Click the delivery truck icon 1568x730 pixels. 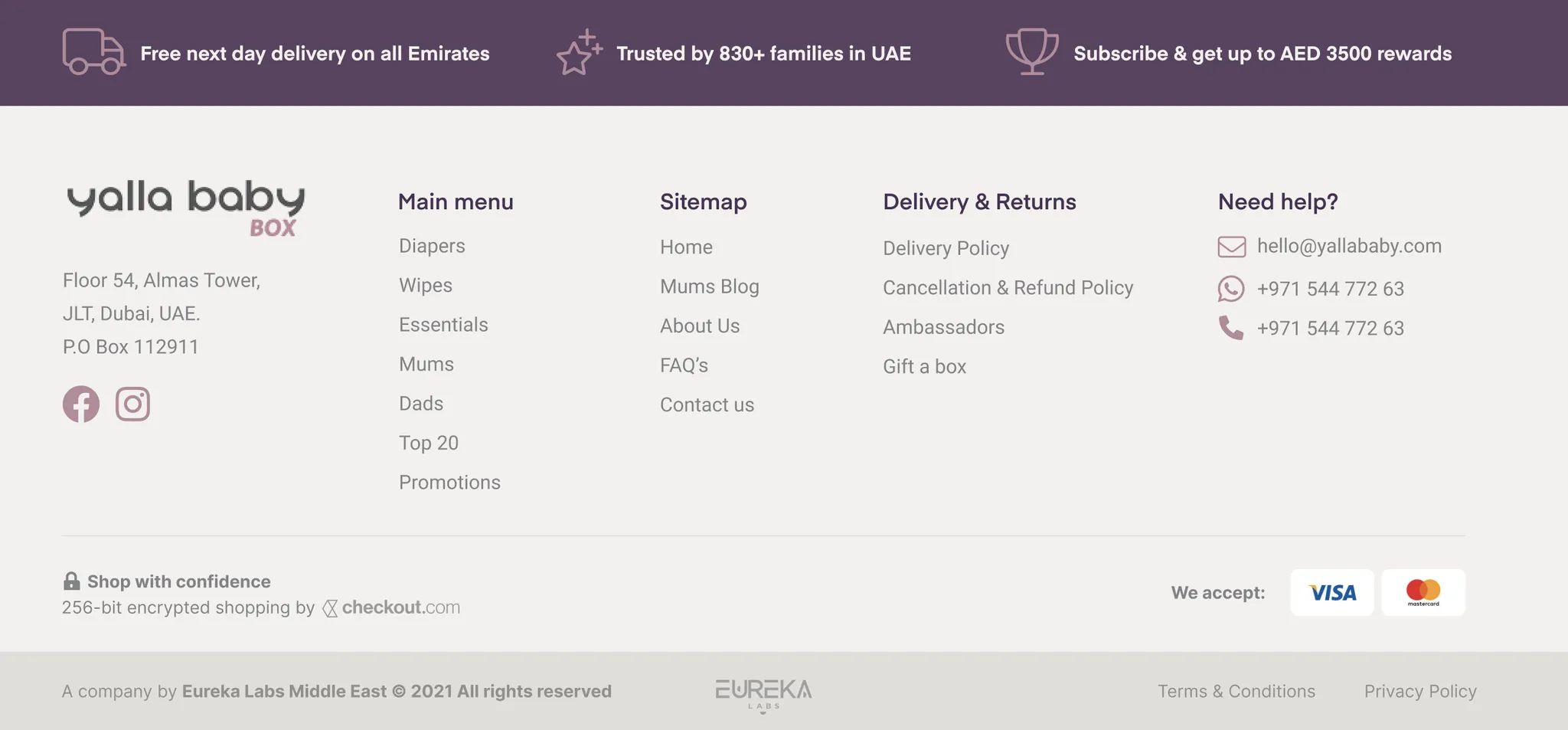[93, 52]
